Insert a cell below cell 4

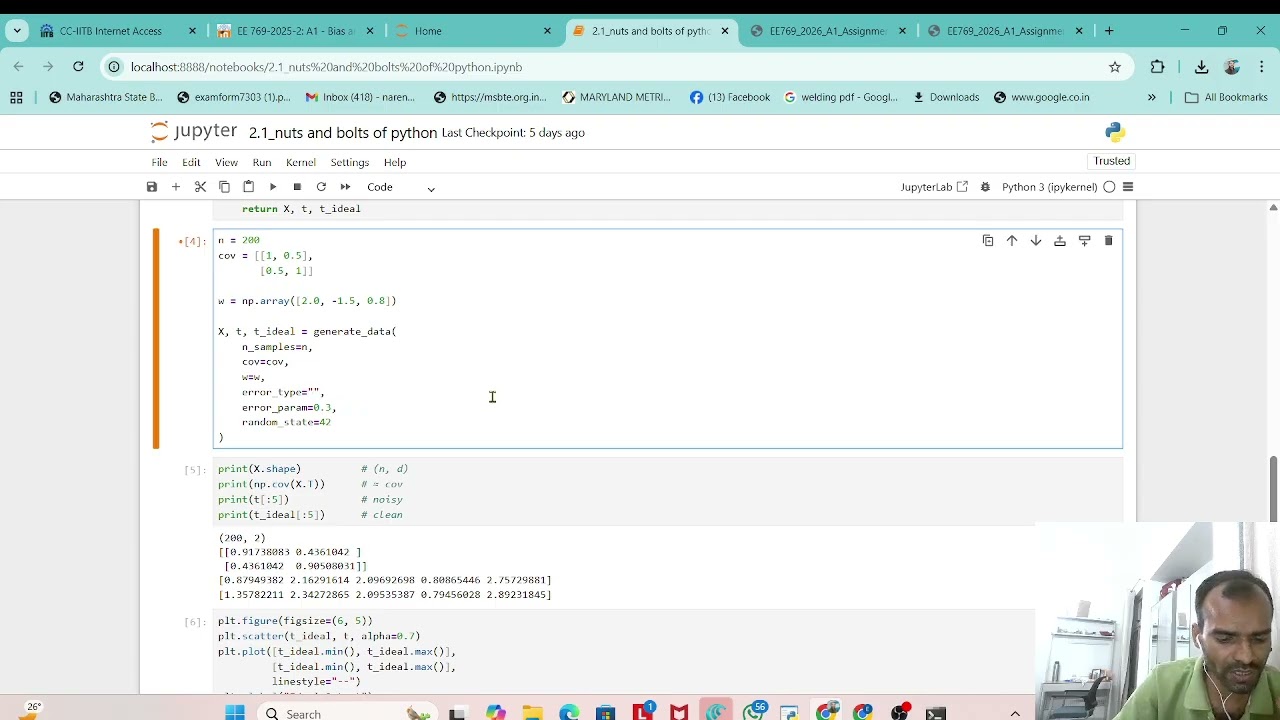click(1084, 241)
